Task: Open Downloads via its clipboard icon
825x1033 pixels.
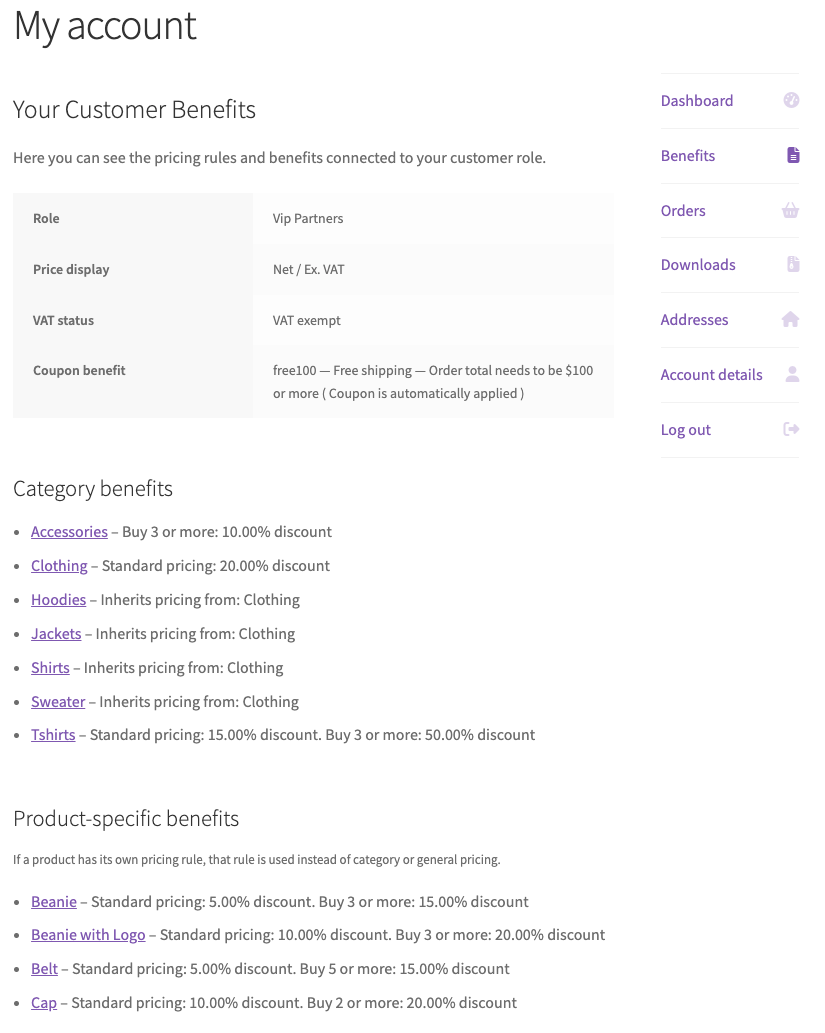Action: [792, 264]
